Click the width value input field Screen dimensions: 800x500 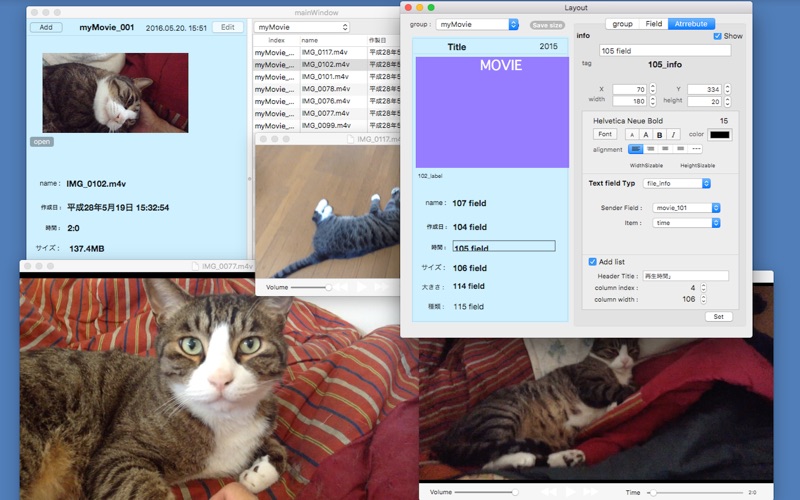[x=630, y=102]
